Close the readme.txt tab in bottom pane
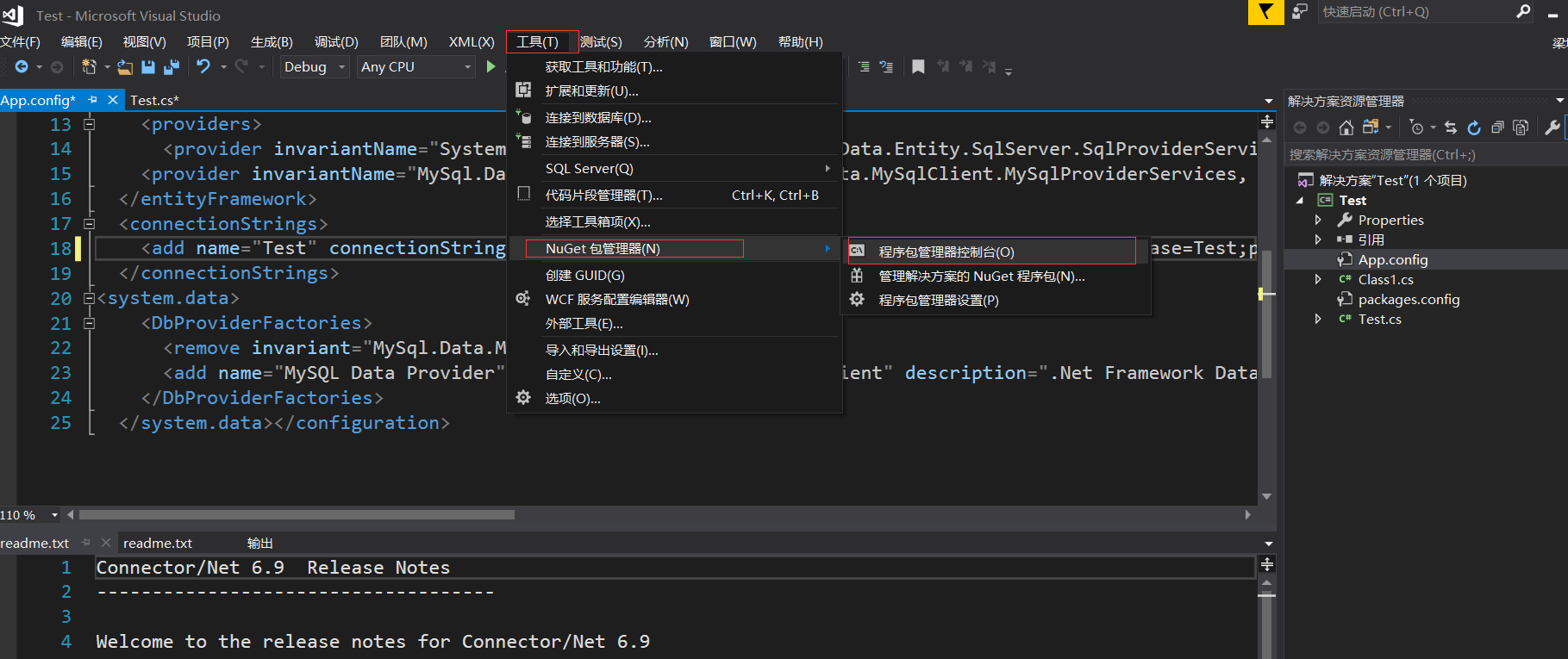Image resolution: width=1568 pixels, height=659 pixels. point(106,543)
